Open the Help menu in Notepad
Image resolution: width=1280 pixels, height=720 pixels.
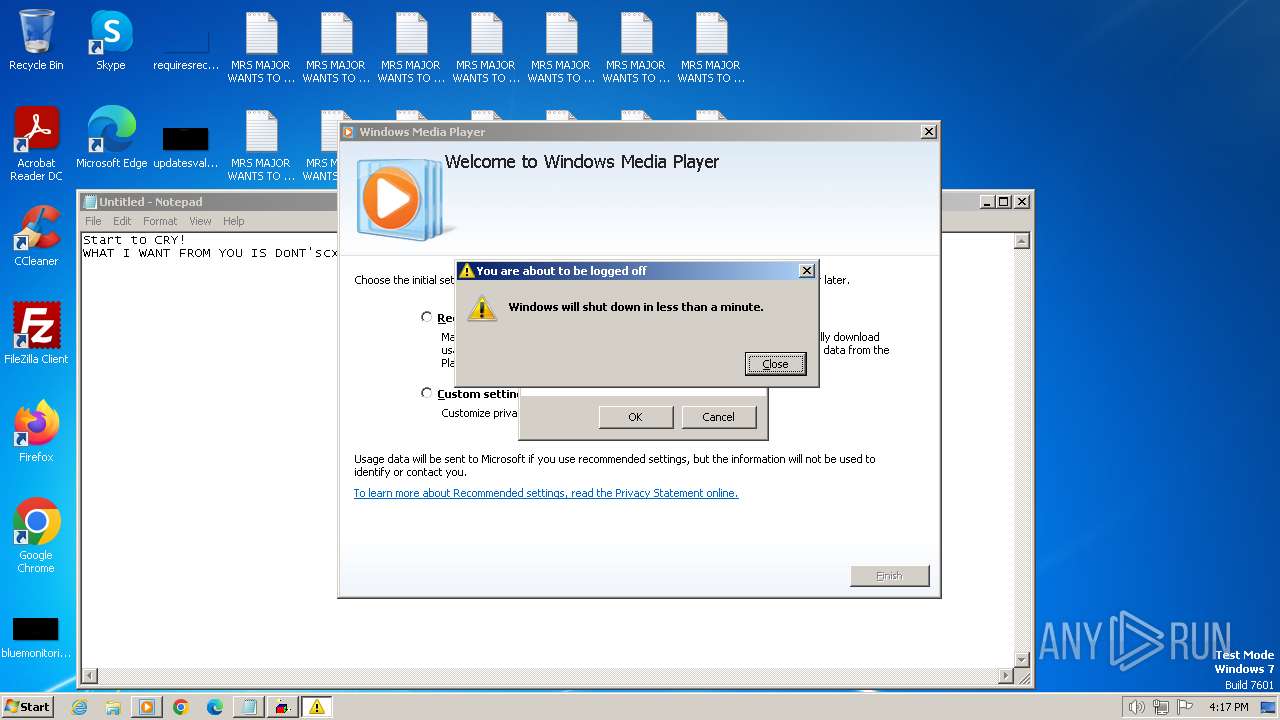pyautogui.click(x=233, y=221)
